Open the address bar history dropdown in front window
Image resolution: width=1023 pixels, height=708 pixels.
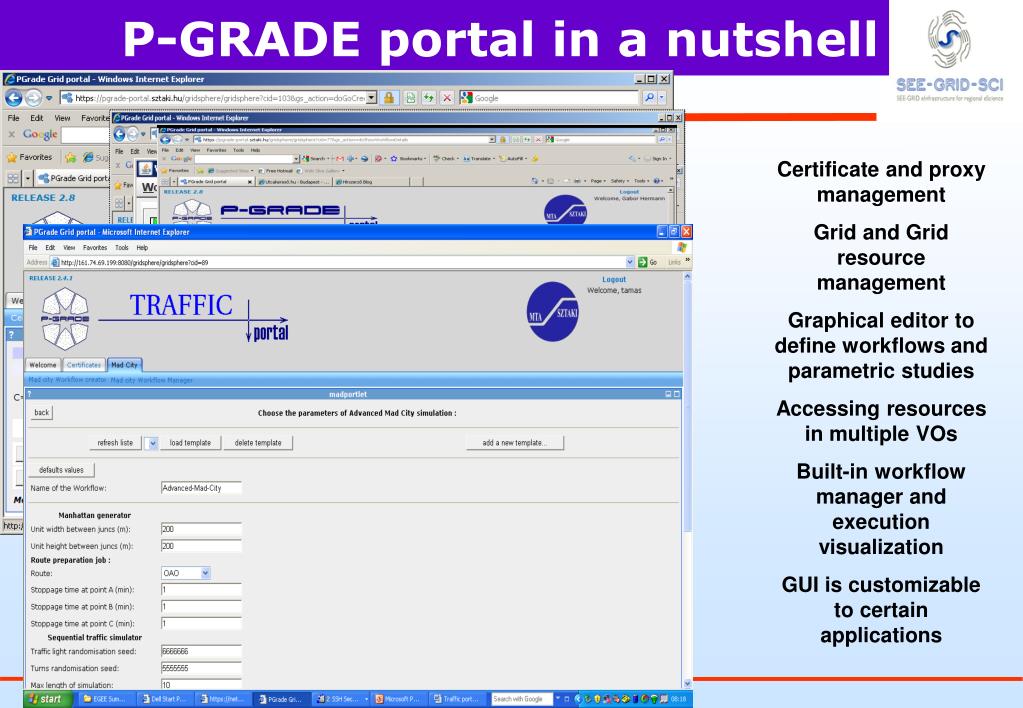pyautogui.click(x=630, y=262)
